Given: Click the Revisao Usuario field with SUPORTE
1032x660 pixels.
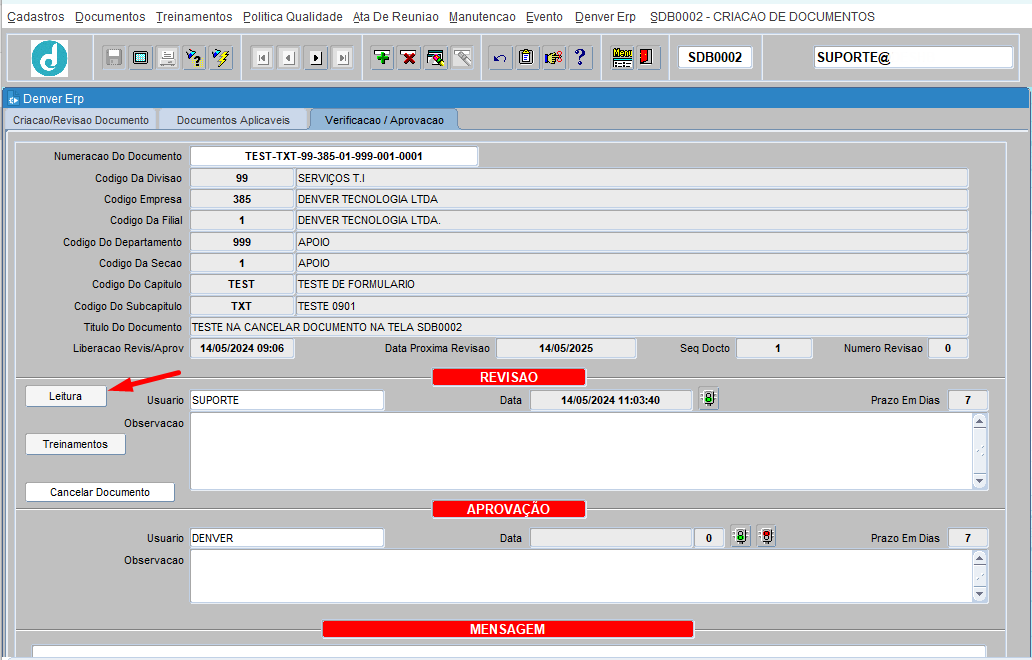Looking at the screenshot, I should [287, 400].
